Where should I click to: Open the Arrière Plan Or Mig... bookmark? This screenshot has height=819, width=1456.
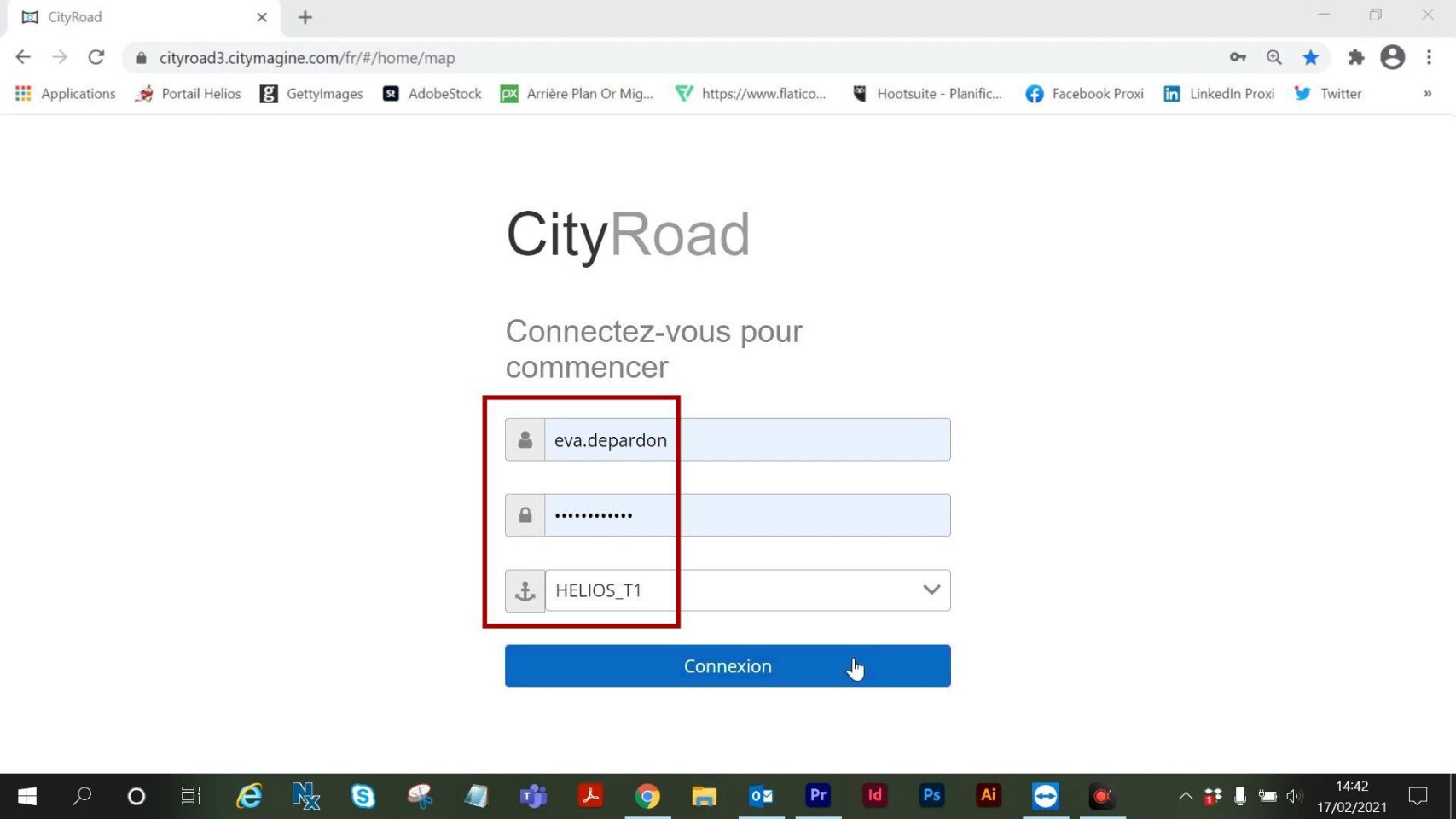577,94
